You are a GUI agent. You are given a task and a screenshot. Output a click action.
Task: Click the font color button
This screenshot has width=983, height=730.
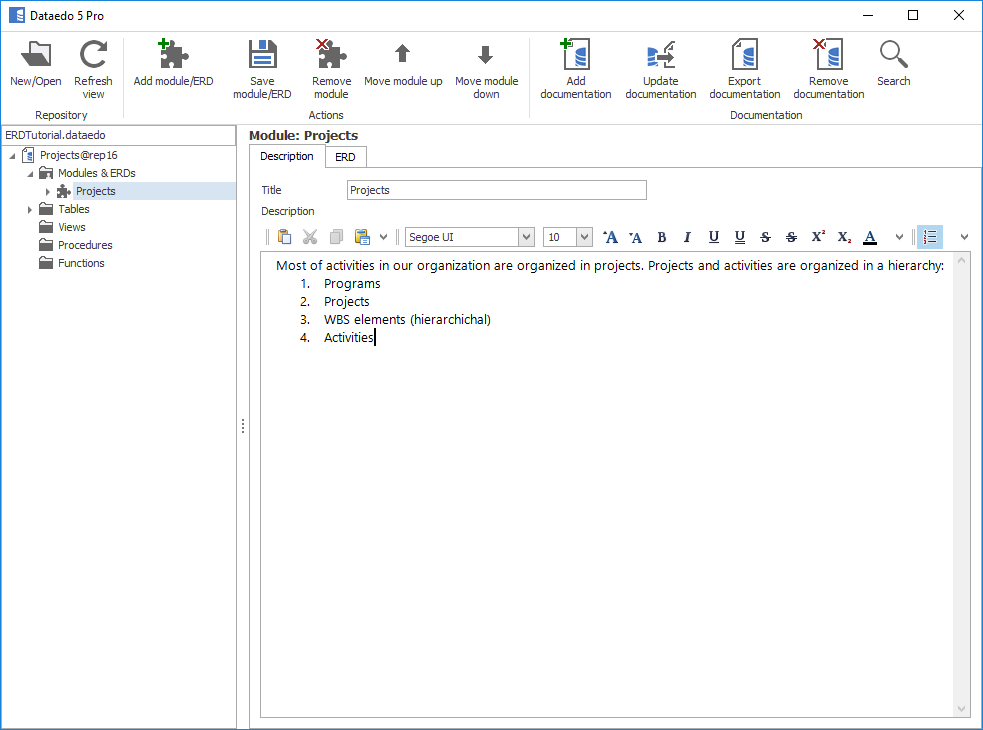870,237
